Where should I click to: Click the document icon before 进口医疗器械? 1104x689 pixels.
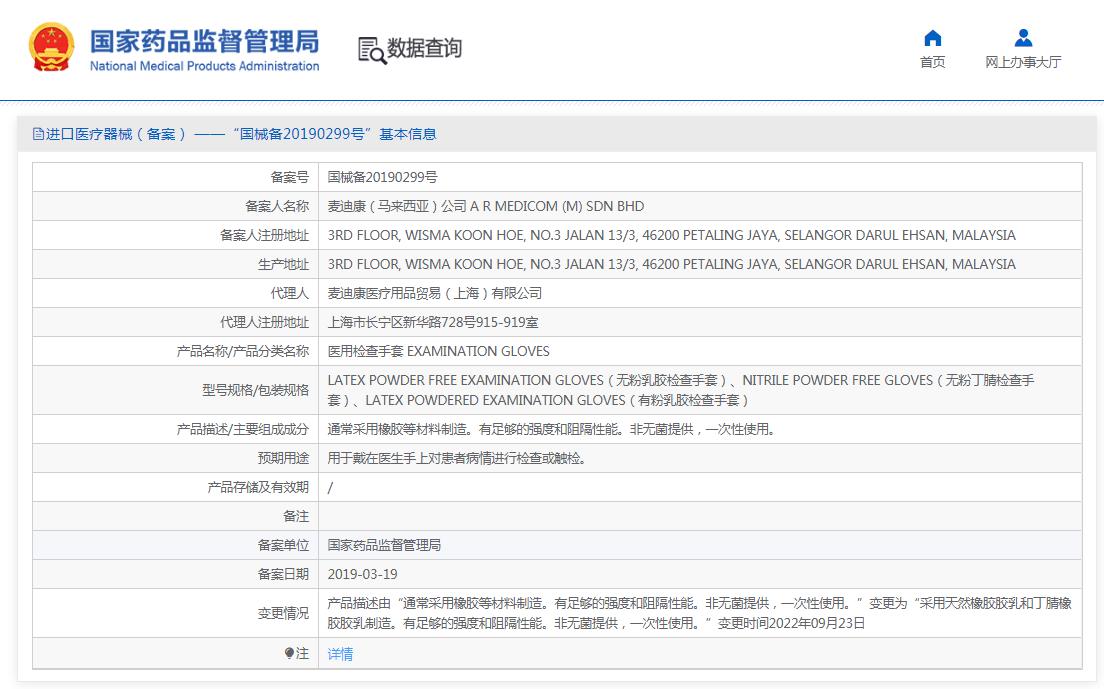click(38, 134)
